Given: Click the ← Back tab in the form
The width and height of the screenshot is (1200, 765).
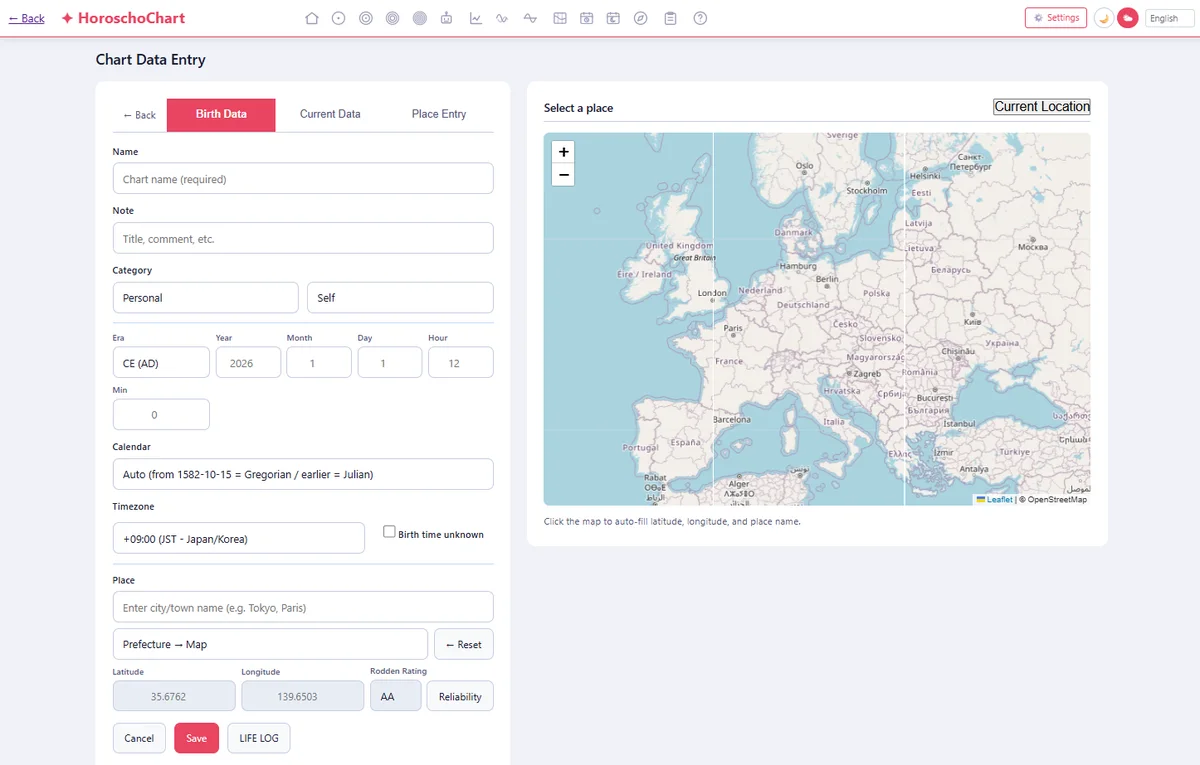Looking at the screenshot, I should 139,115.
